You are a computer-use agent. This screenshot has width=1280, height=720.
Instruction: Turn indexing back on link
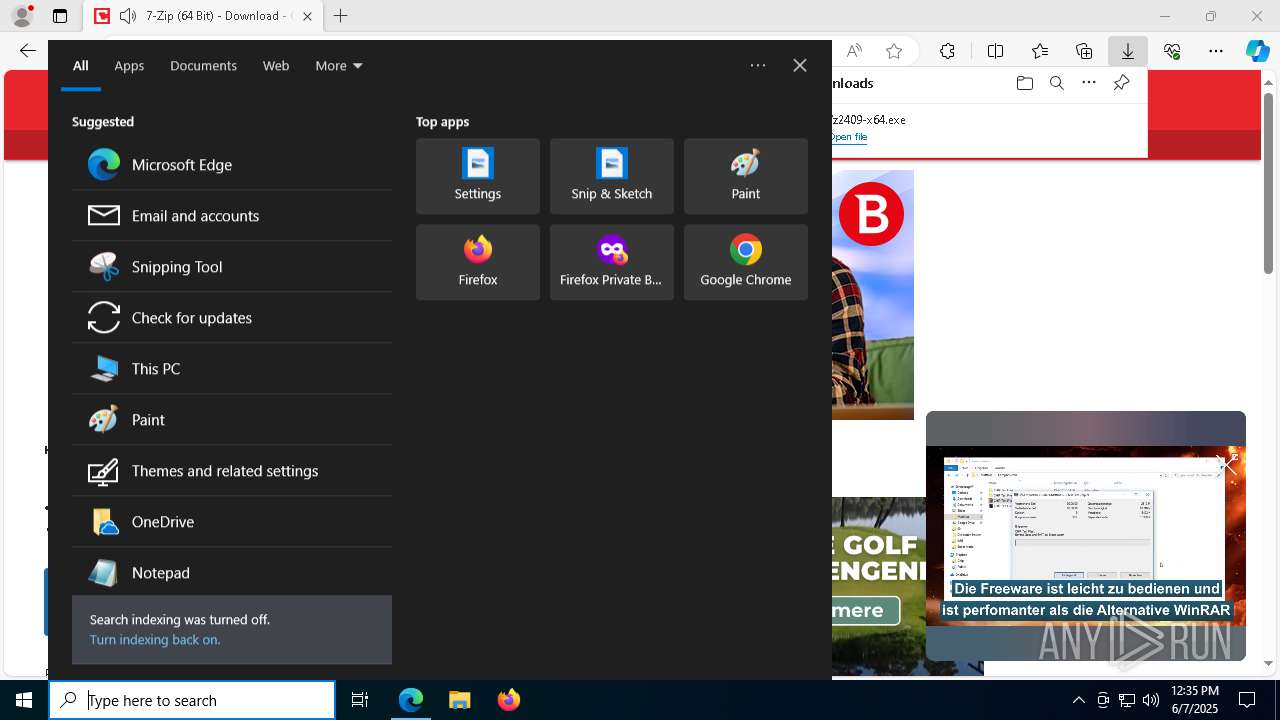click(x=155, y=640)
